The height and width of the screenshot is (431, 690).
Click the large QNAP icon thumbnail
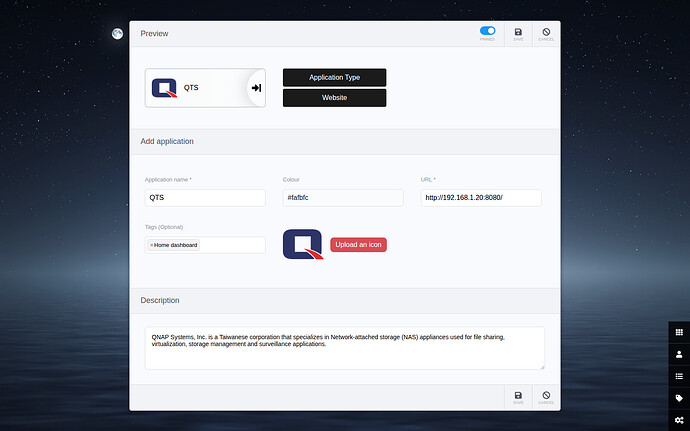pos(303,244)
